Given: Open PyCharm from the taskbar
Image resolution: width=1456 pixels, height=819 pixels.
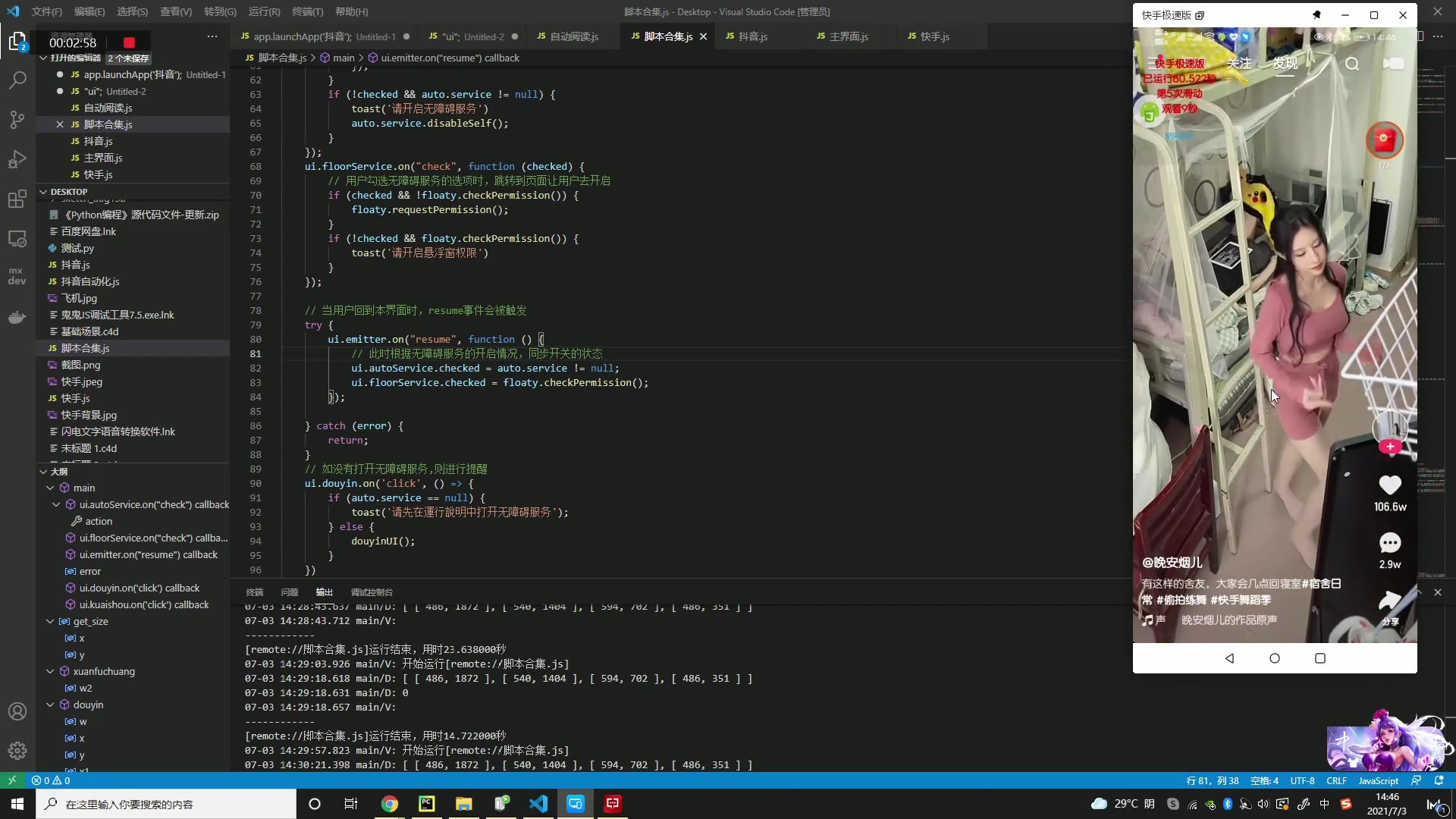Looking at the screenshot, I should [x=426, y=804].
